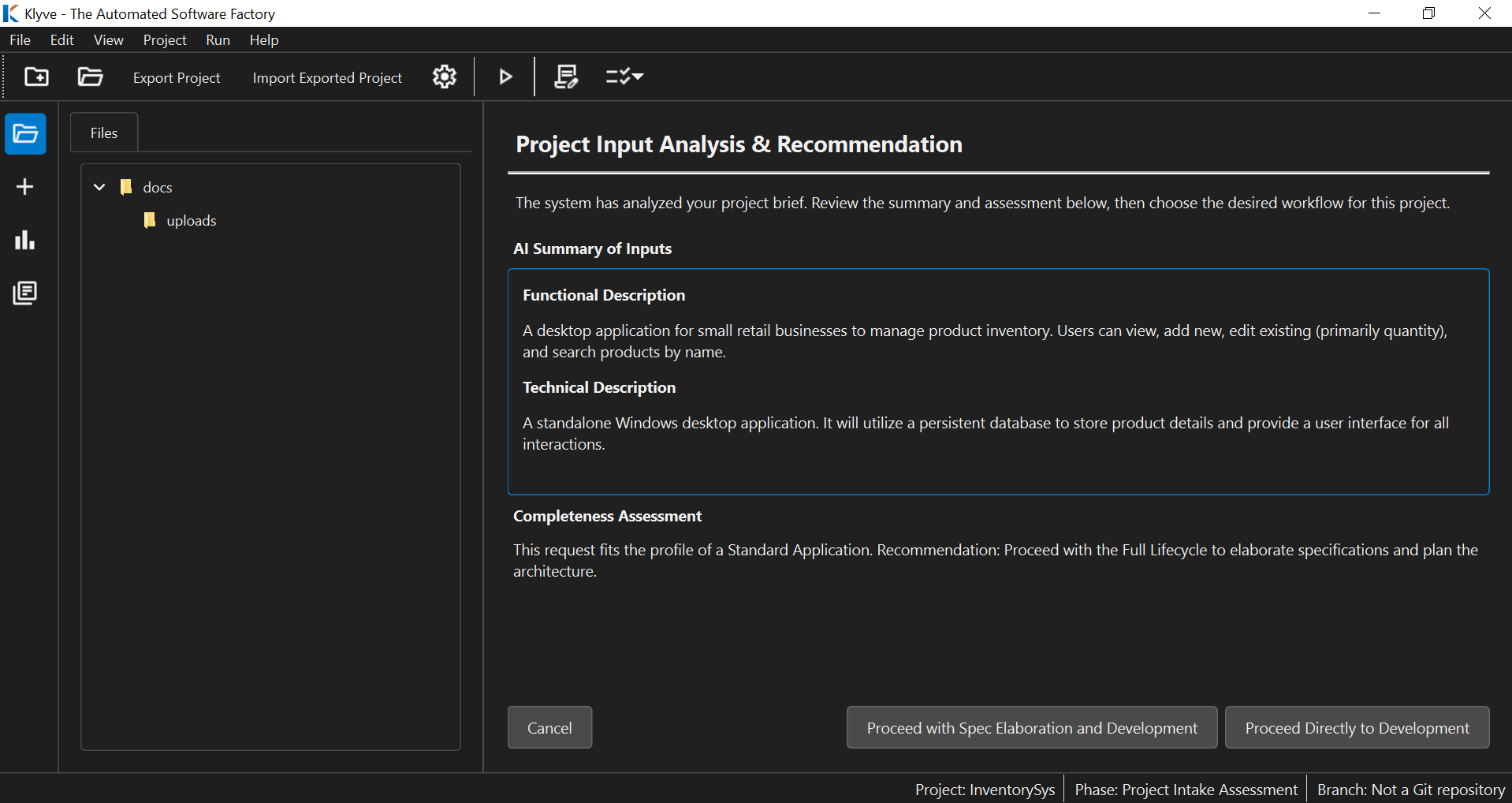Screen dimensions: 1512x803
Task: Select the blue Files sidebar icon
Action: tap(25, 134)
